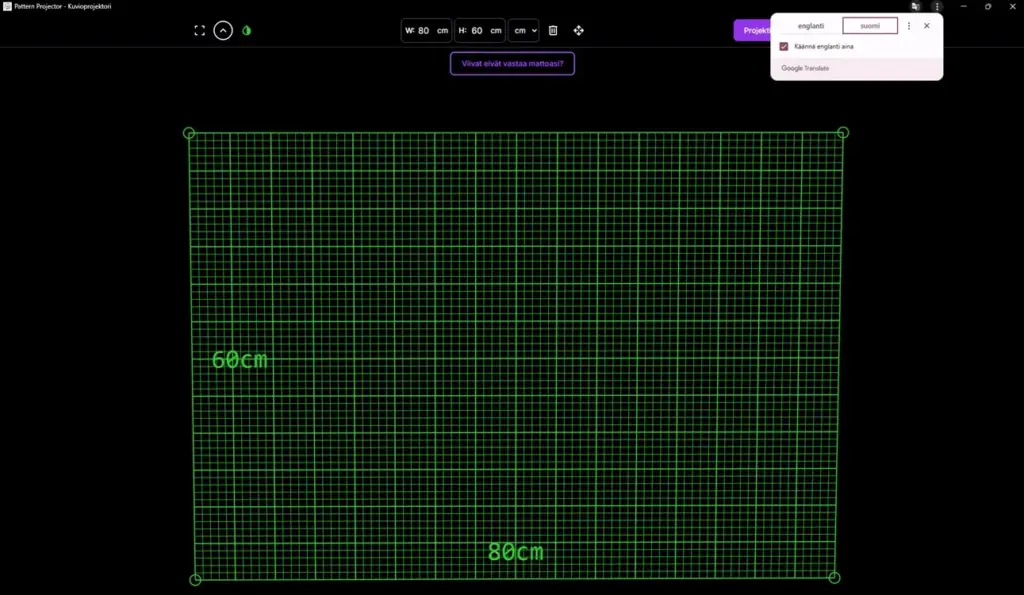The height and width of the screenshot is (595, 1024).
Task: Select the four-arrow move tool icon
Action: (x=579, y=31)
